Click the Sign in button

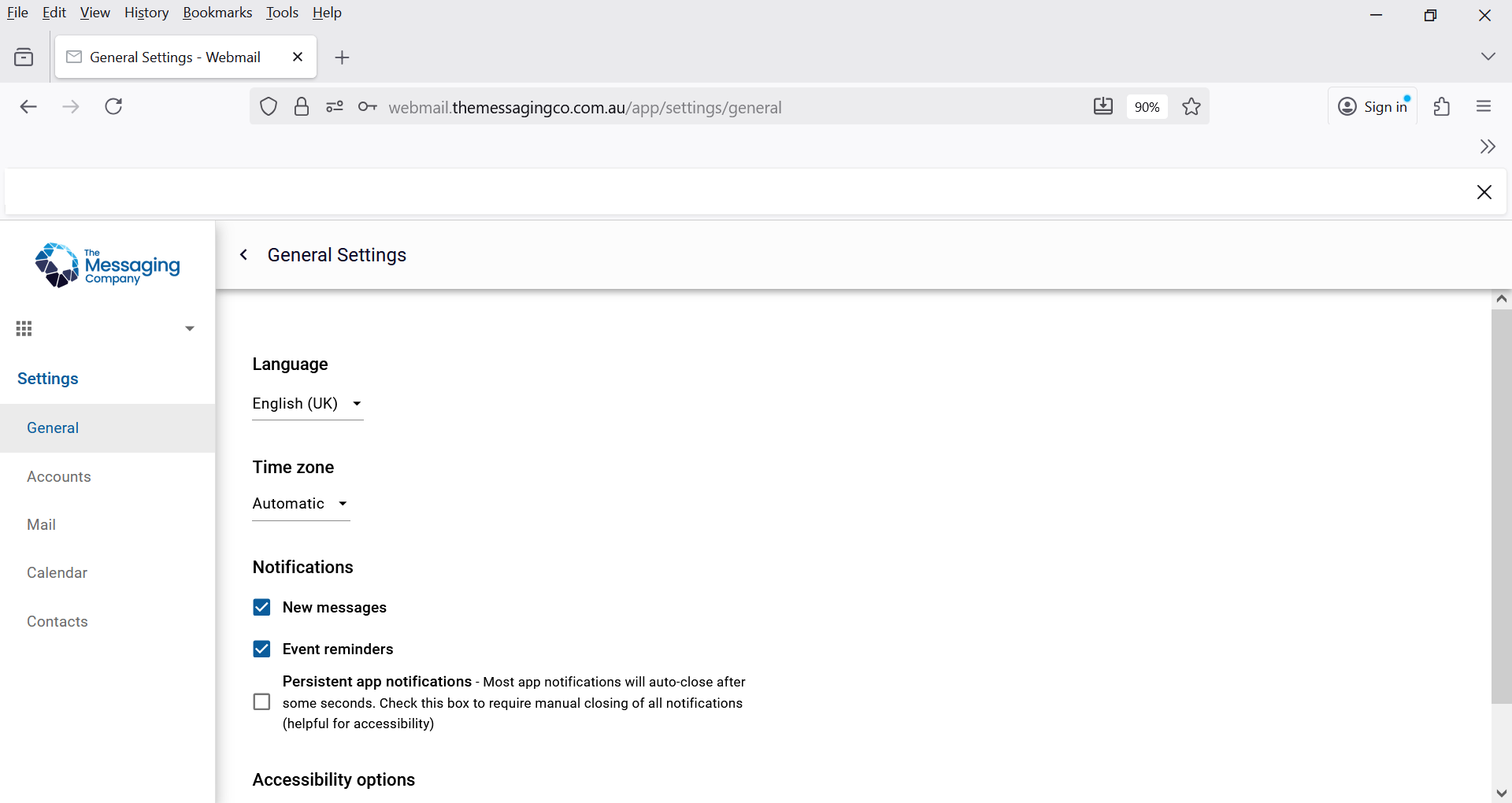point(1373,106)
